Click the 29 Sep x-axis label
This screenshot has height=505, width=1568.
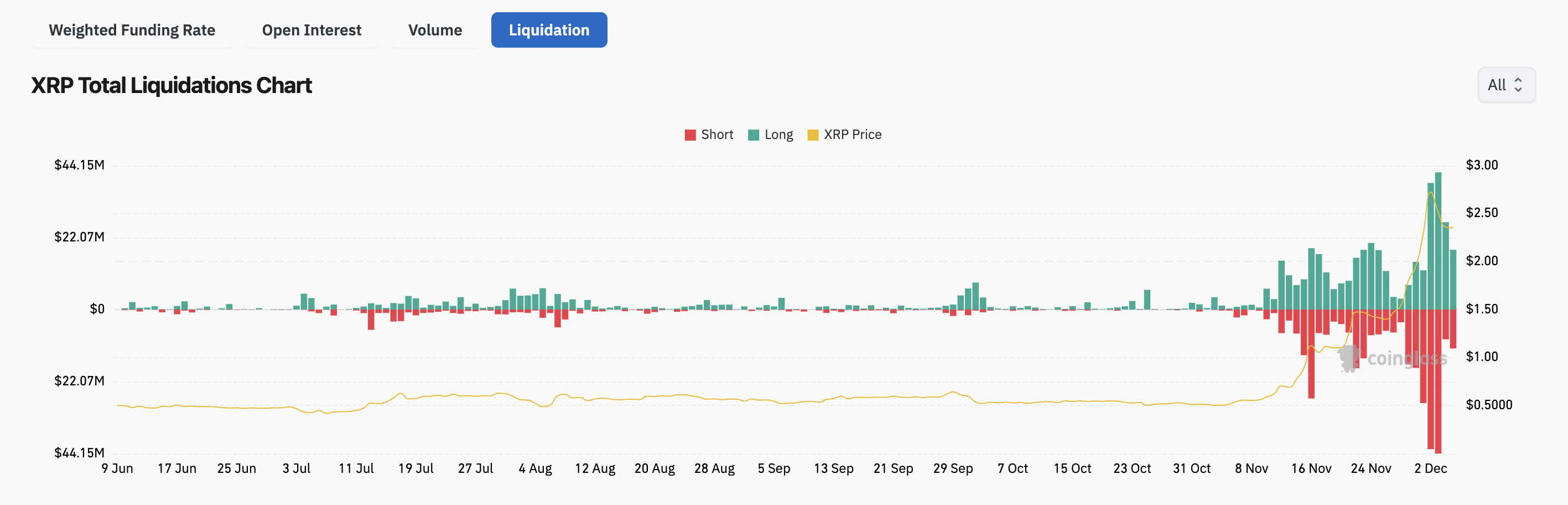[953, 468]
